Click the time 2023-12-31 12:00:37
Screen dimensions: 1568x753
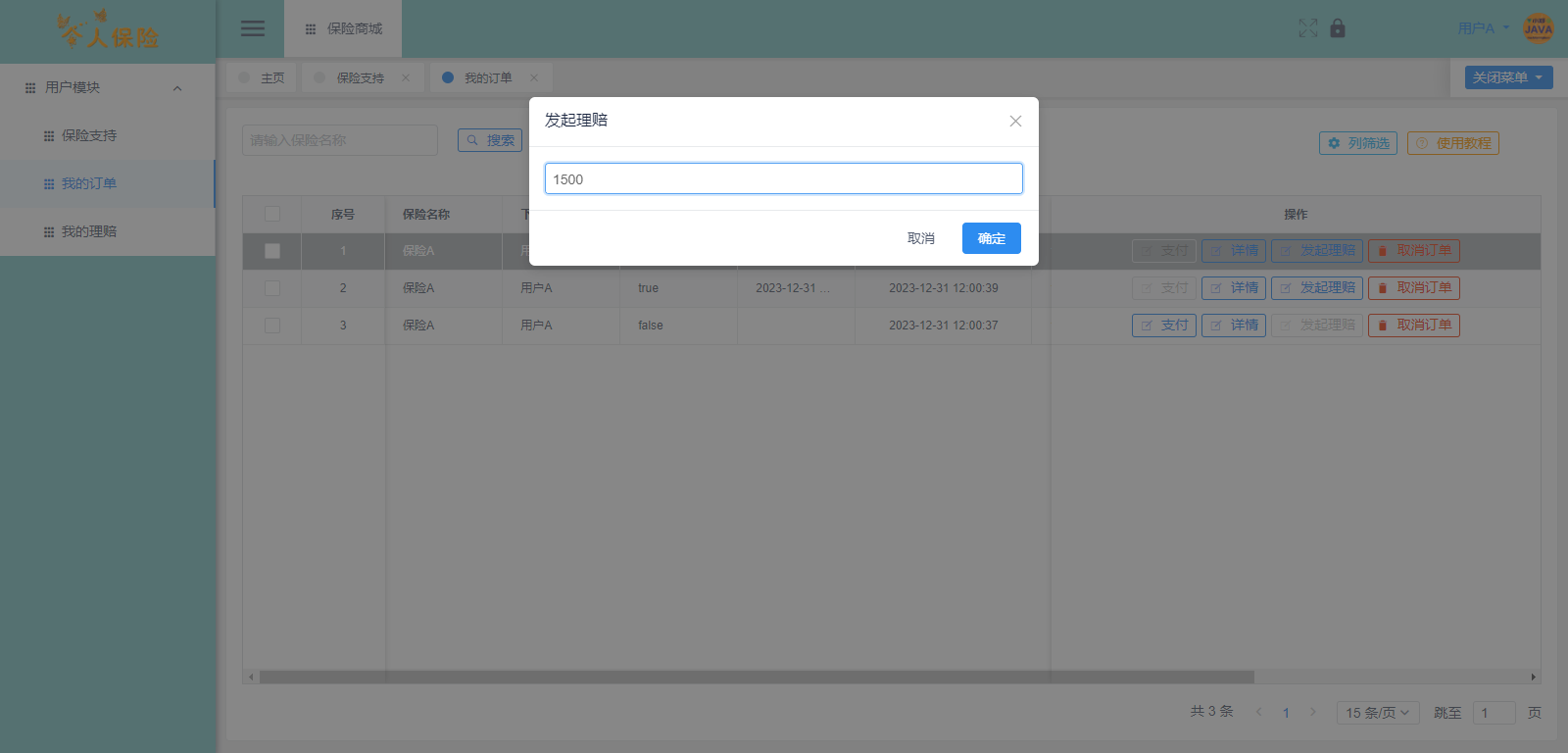944,326
